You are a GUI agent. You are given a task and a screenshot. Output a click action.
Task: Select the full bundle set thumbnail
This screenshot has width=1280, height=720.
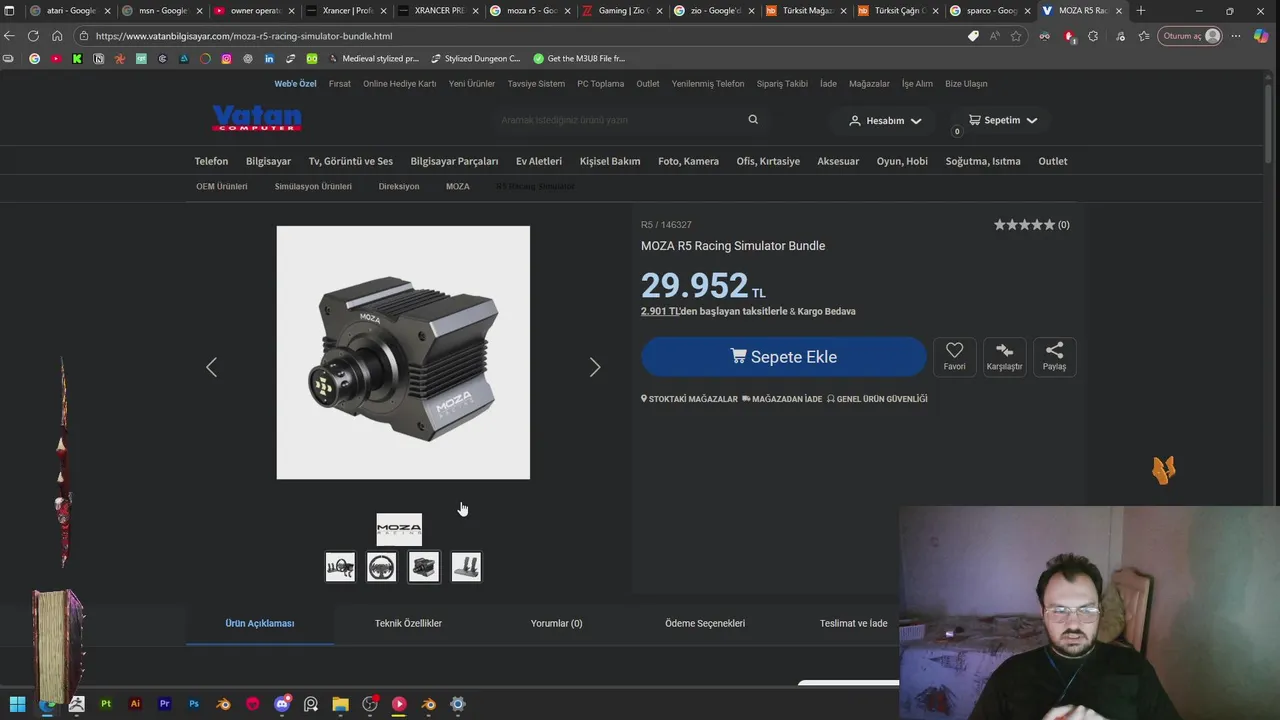(340, 567)
